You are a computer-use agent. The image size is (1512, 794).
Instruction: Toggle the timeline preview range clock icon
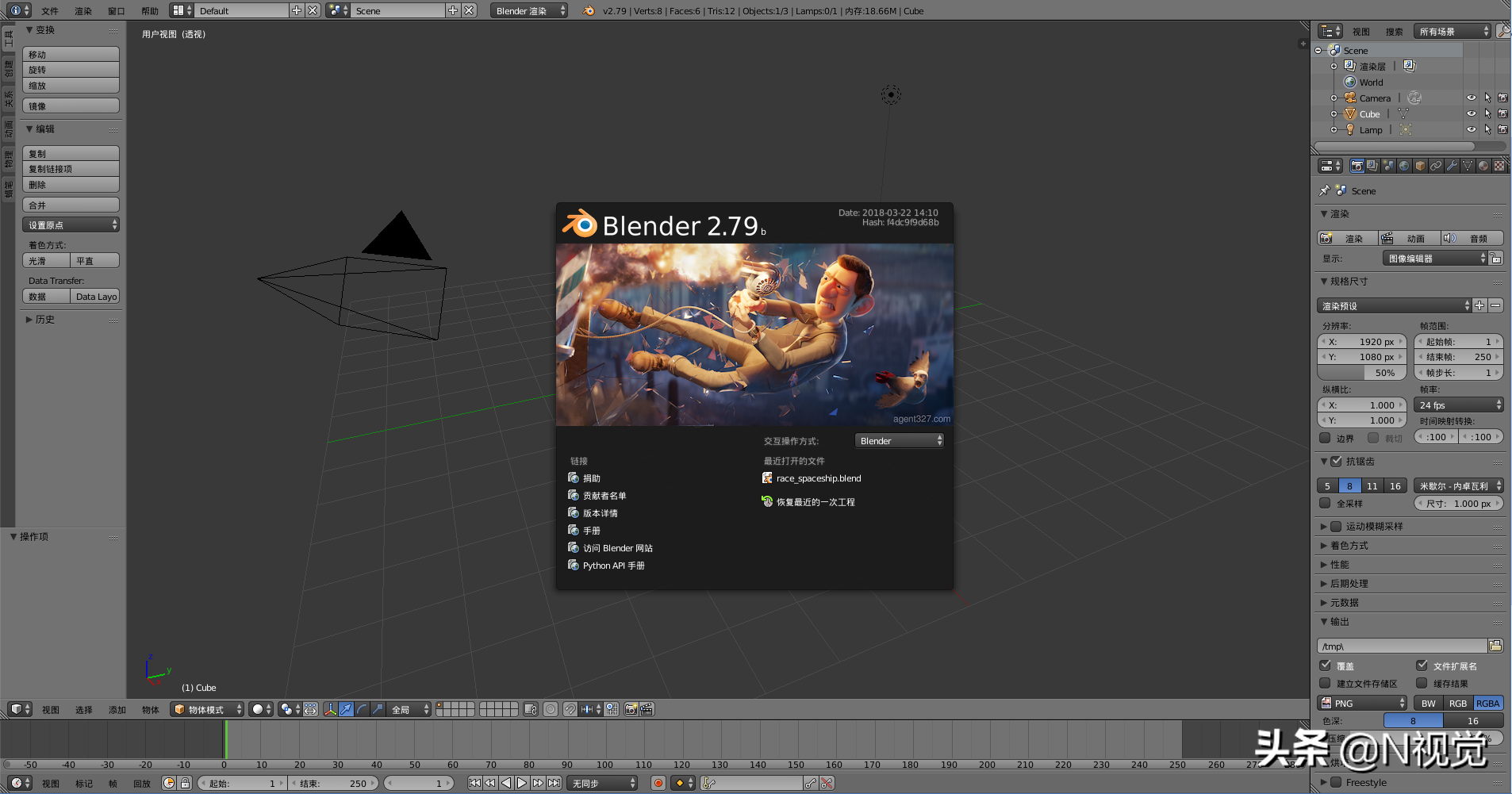168,783
